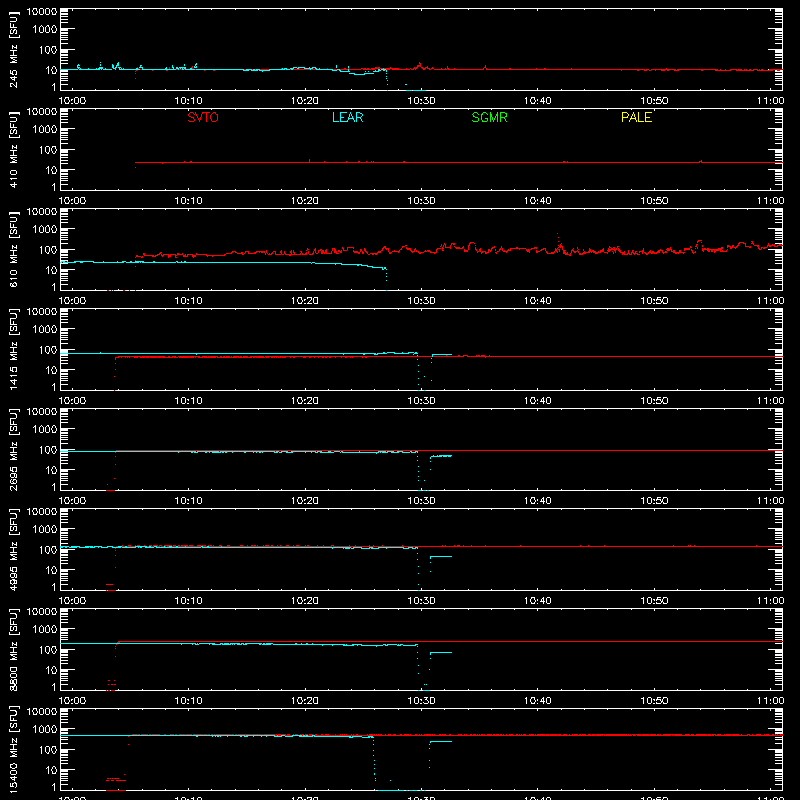Viewport: 800px width, 800px height.
Task: Click the 100 y-axis value on 610 MHz panel
Action: tap(48, 250)
